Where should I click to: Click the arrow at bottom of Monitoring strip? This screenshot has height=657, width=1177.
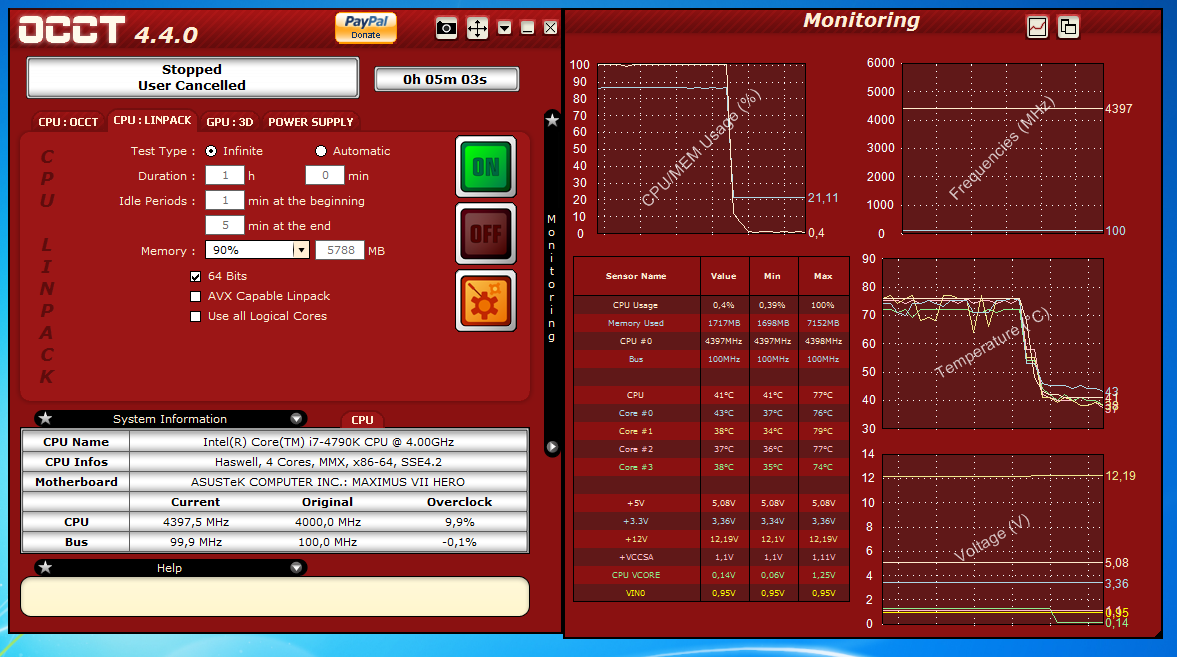coord(552,447)
